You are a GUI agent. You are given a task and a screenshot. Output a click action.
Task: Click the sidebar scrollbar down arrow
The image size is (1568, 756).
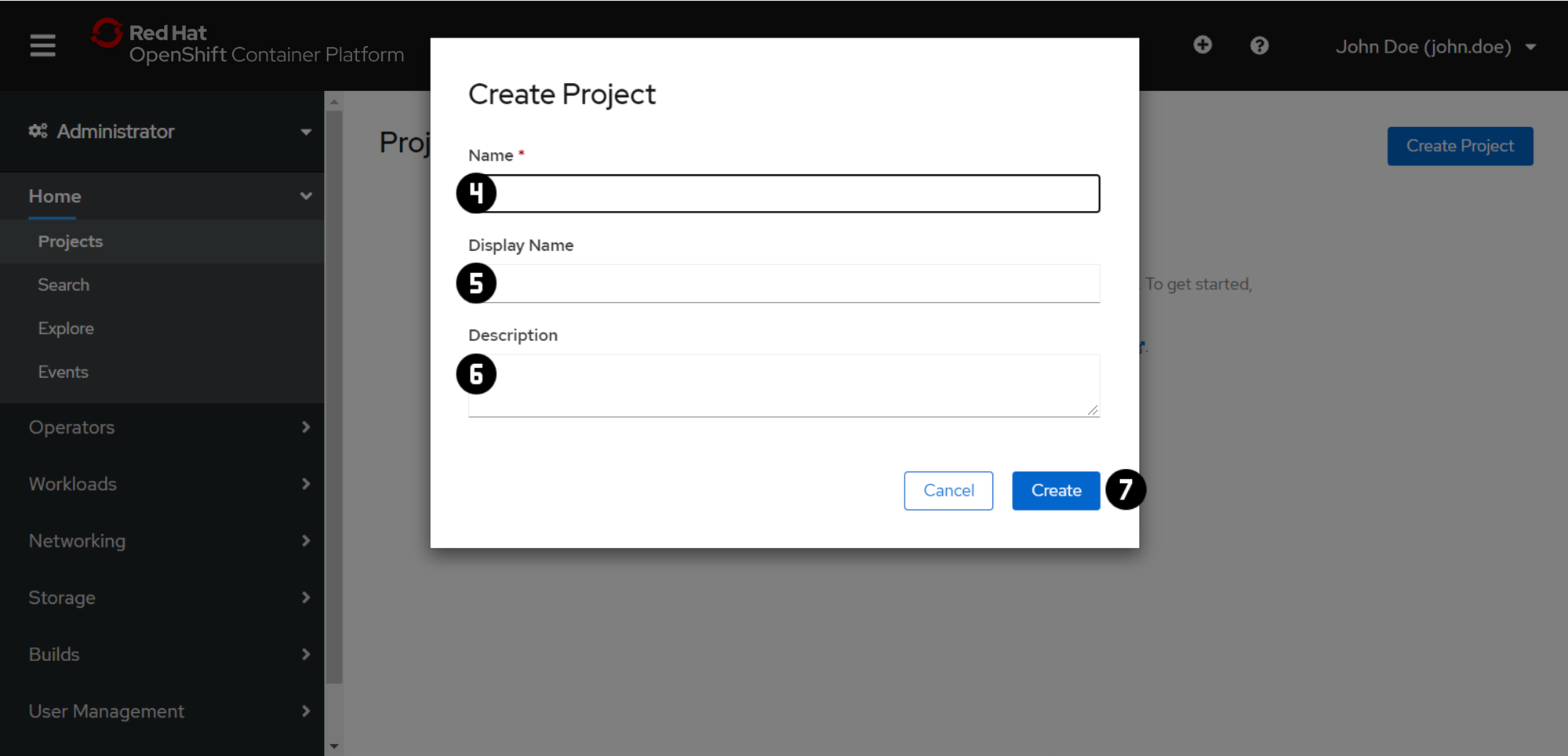334,747
